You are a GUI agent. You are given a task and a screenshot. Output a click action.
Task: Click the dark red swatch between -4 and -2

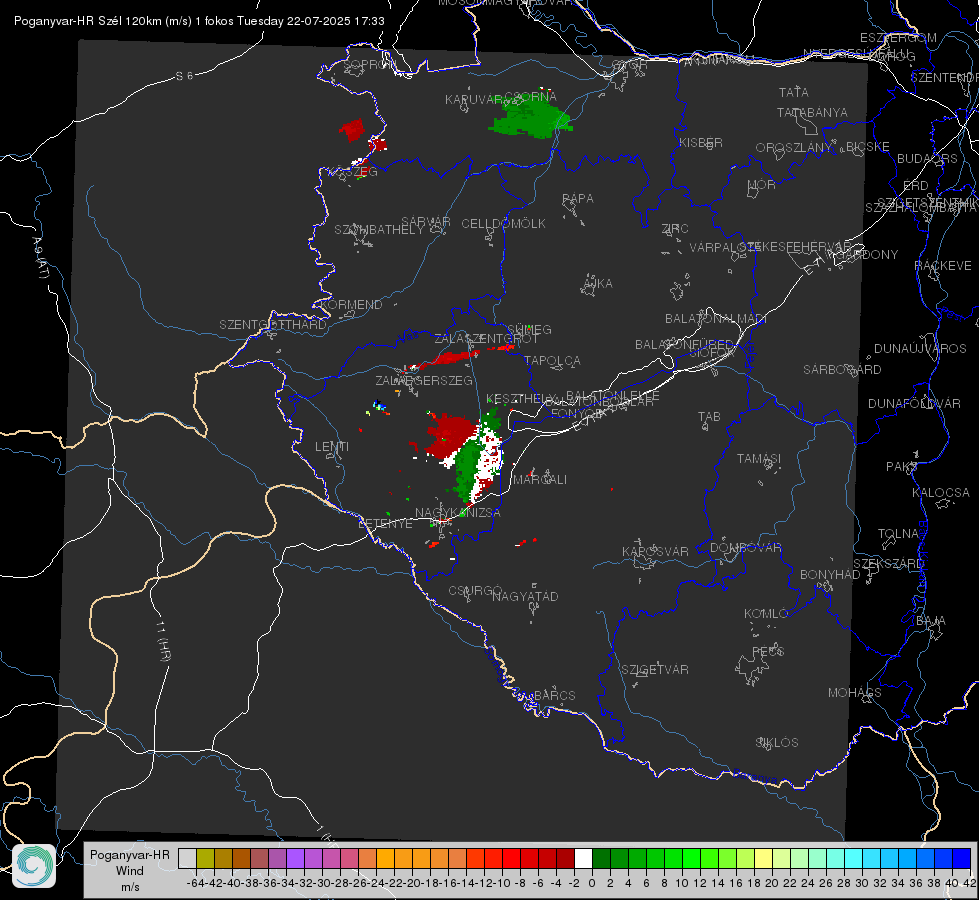(565, 858)
